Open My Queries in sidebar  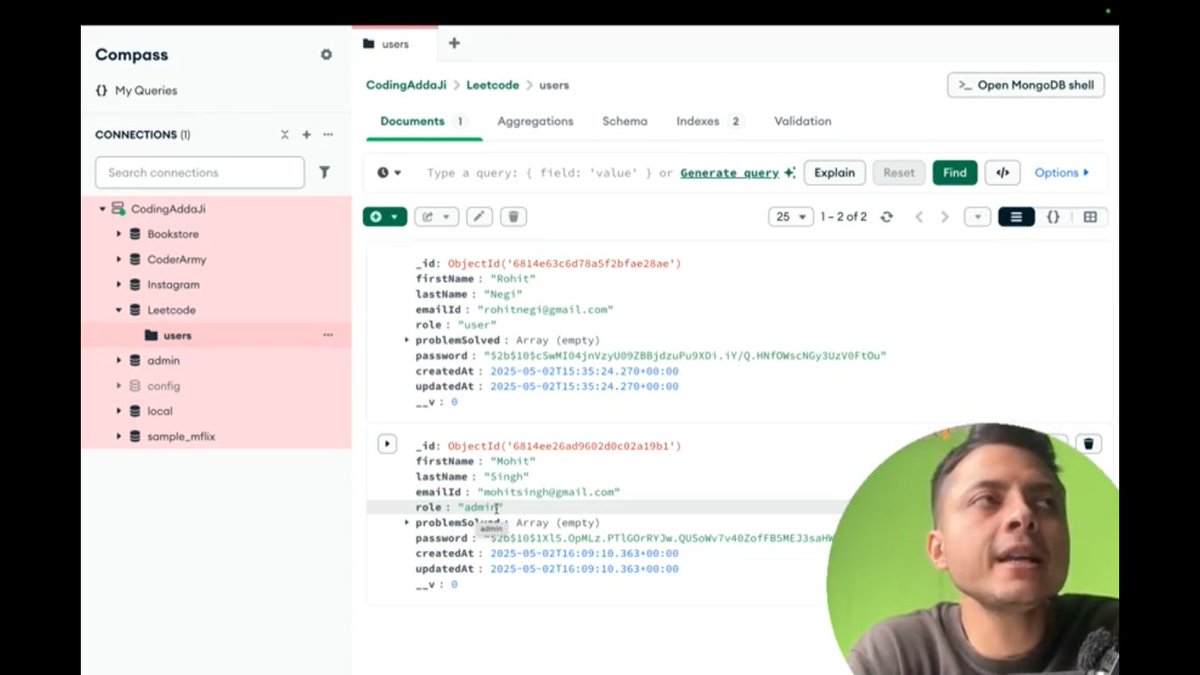point(136,90)
